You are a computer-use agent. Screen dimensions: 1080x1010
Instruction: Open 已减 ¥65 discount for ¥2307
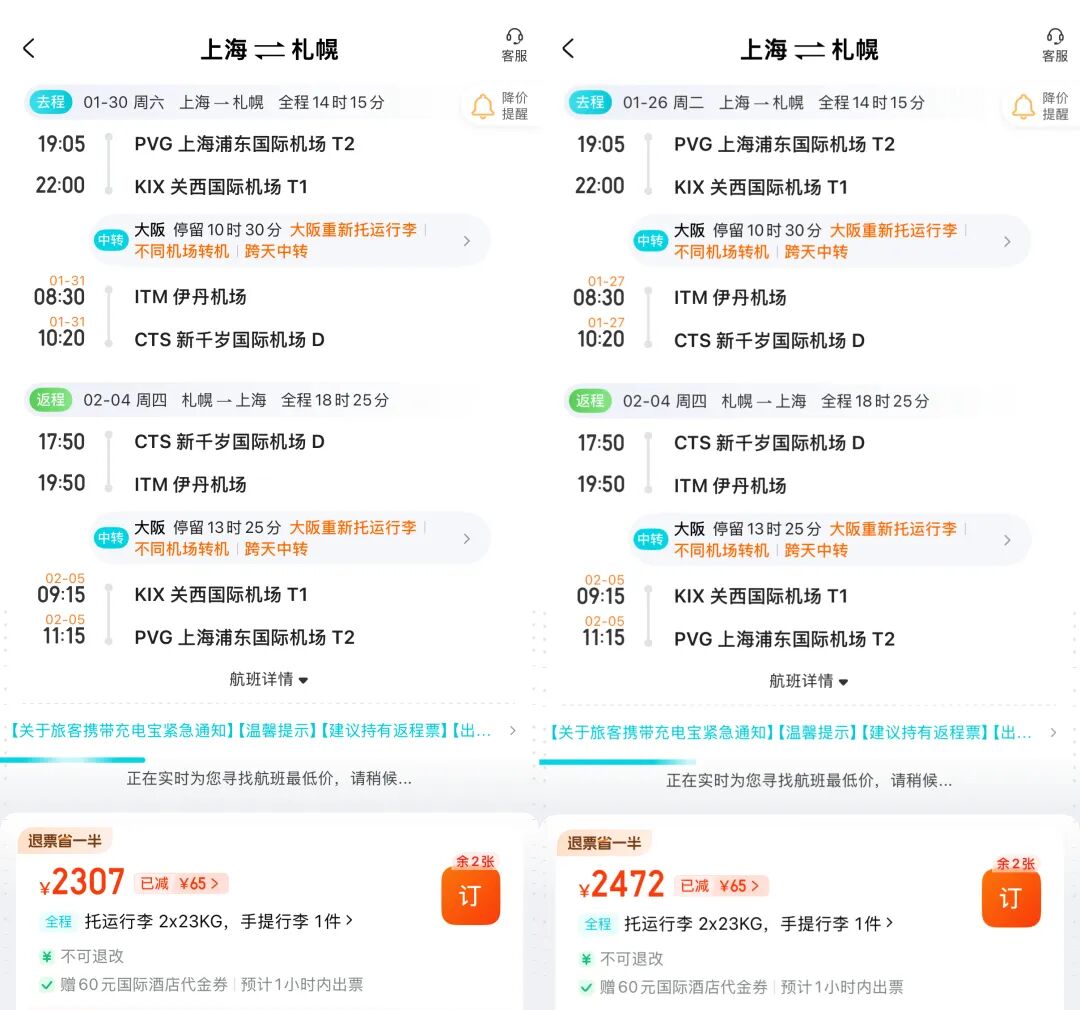click(x=180, y=883)
